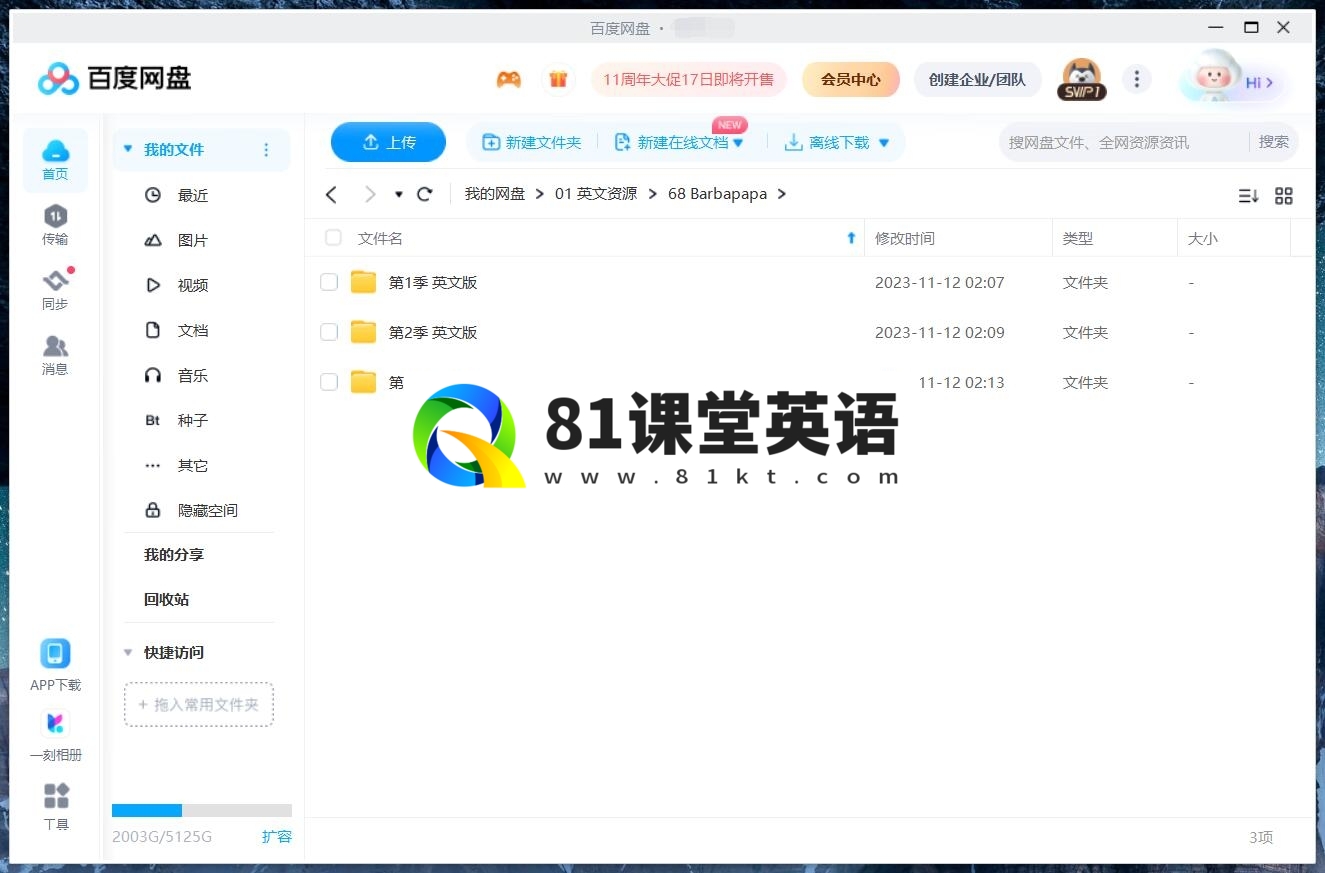
Task: Open 隐藏空间 in the sidebar
Action: tap(208, 511)
